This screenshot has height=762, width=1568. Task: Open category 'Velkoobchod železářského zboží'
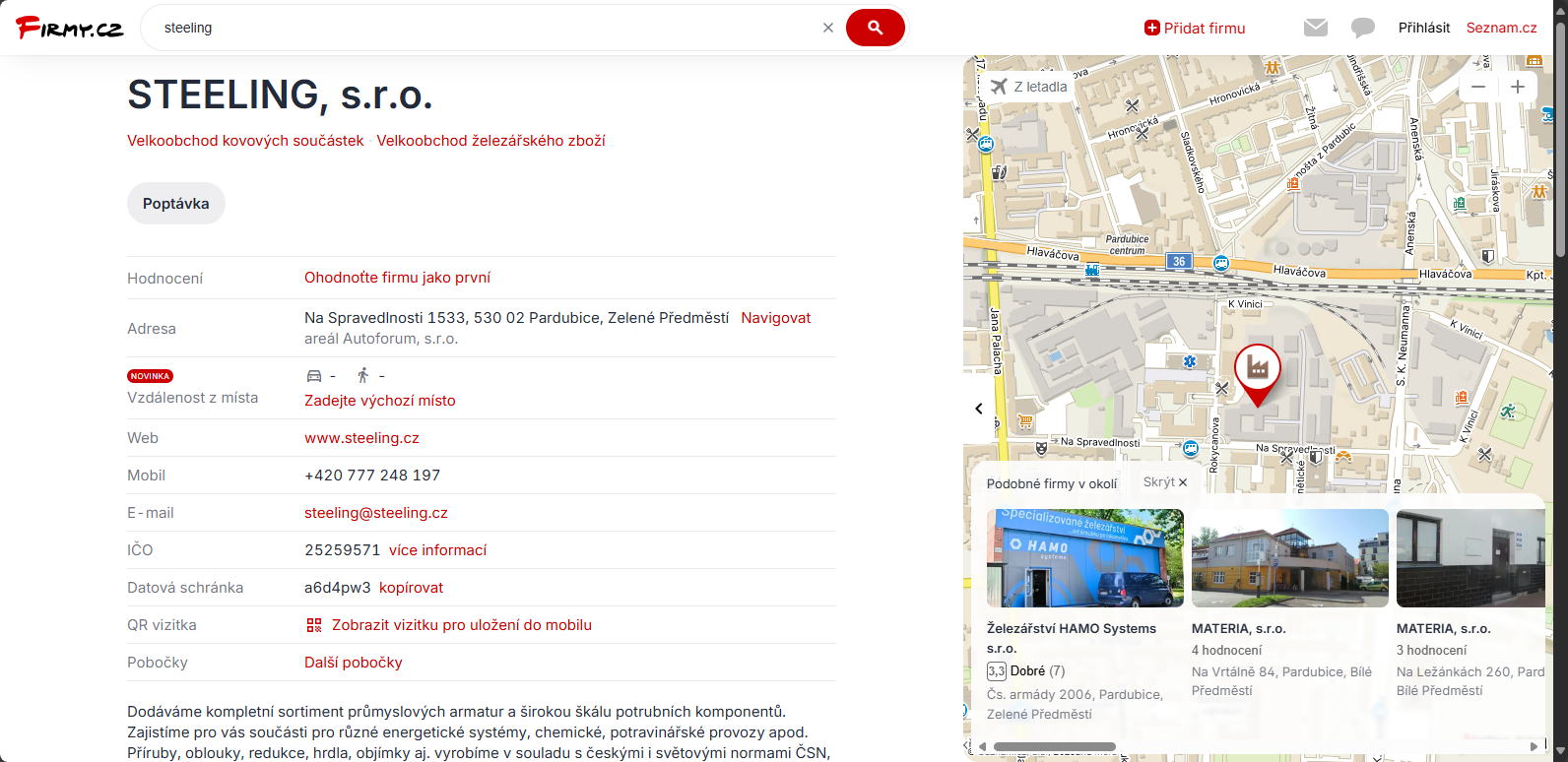pyautogui.click(x=491, y=141)
